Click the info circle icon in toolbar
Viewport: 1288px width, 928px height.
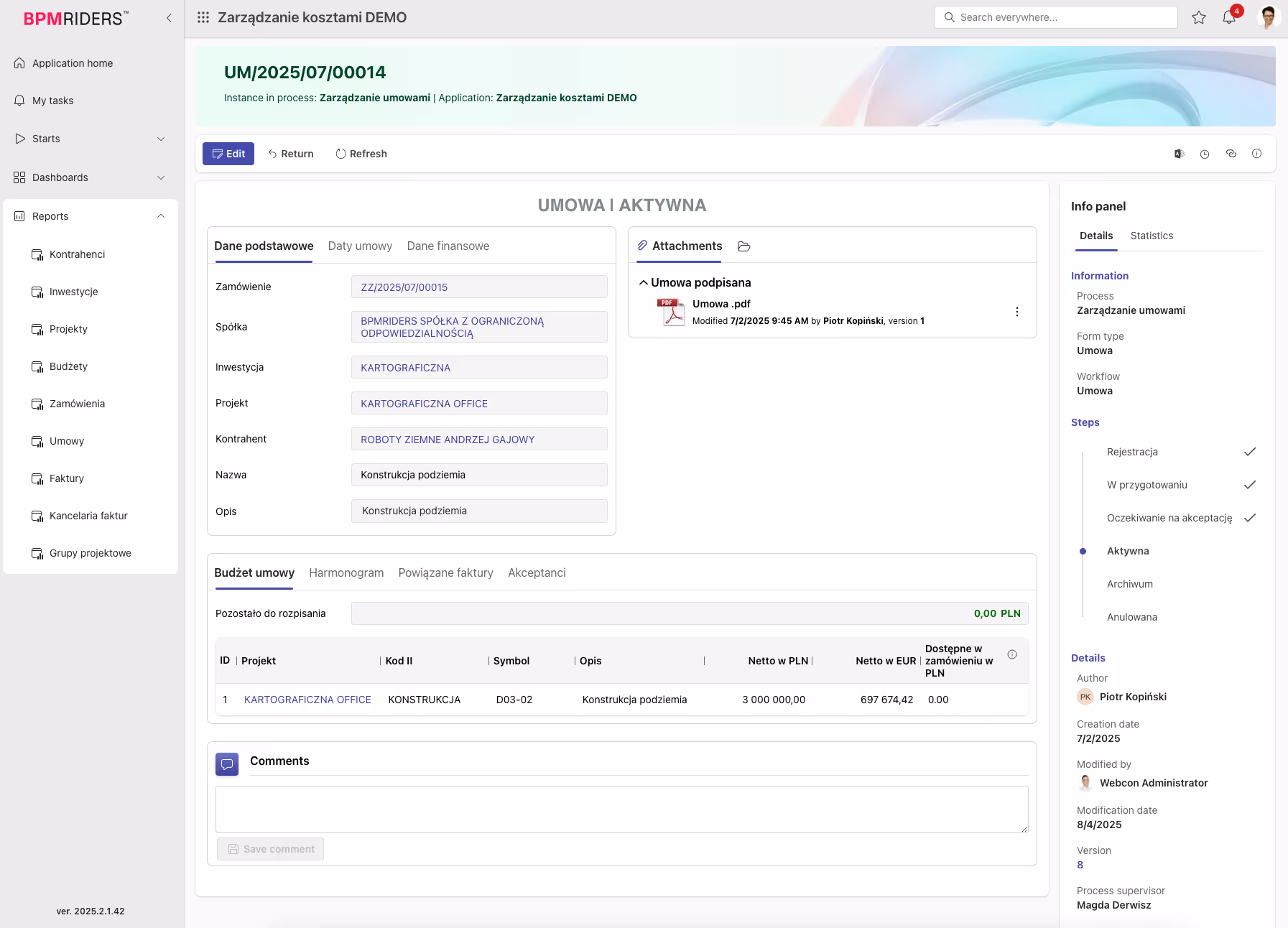click(1256, 154)
